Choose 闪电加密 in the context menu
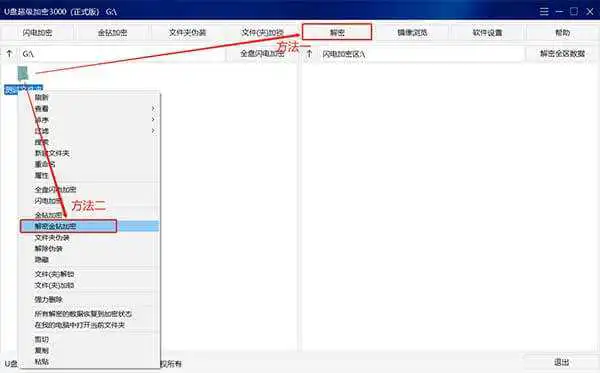Screen dimensions: 600x373 tap(89, 201)
